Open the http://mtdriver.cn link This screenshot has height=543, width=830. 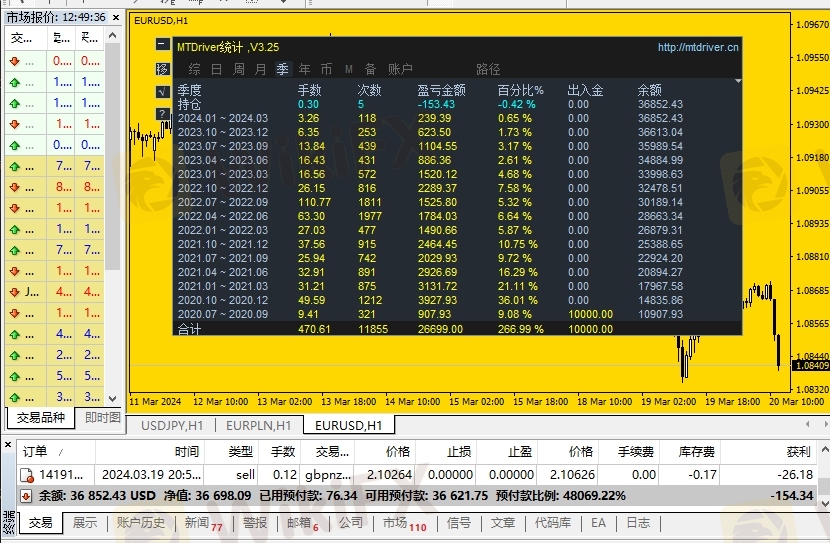point(698,47)
